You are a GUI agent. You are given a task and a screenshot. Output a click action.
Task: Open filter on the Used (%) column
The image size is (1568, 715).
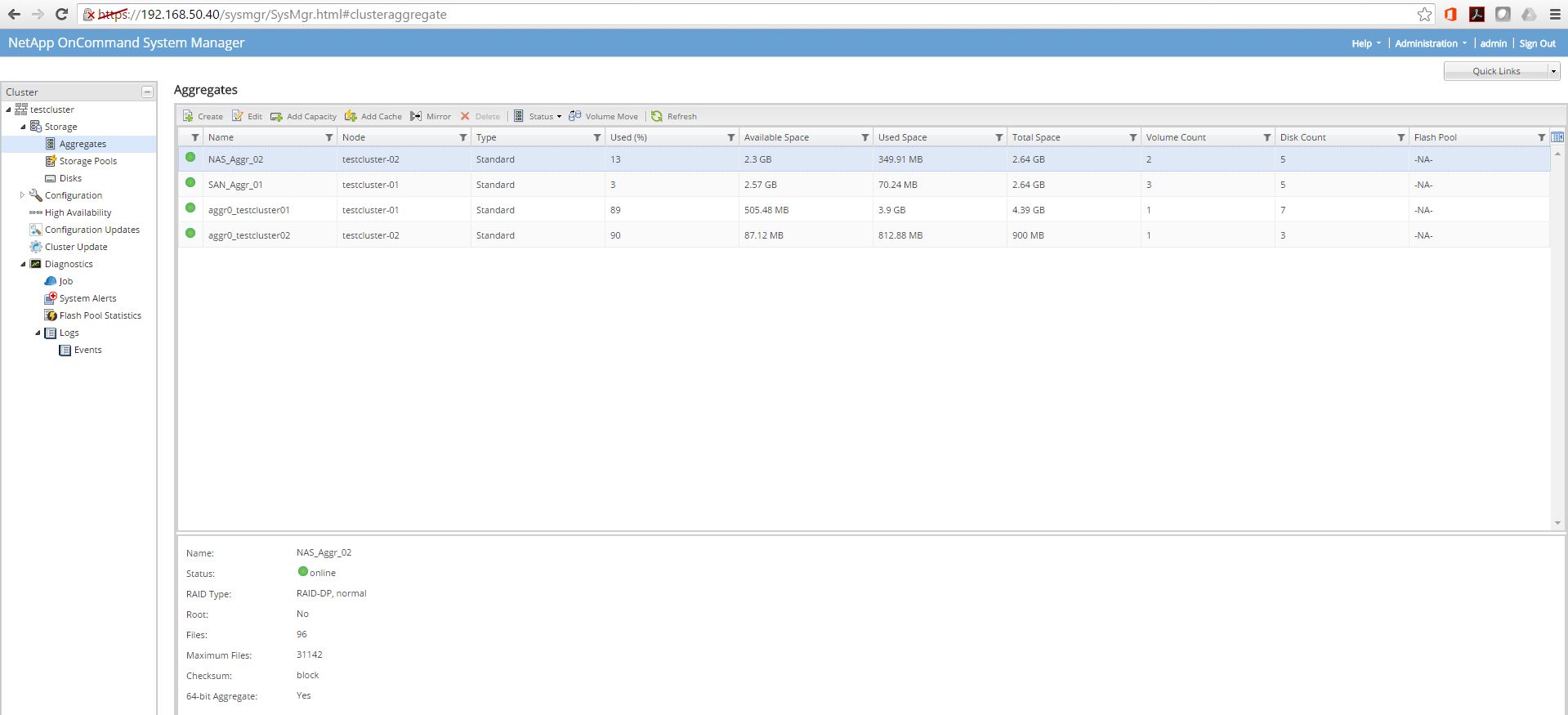pyautogui.click(x=731, y=137)
